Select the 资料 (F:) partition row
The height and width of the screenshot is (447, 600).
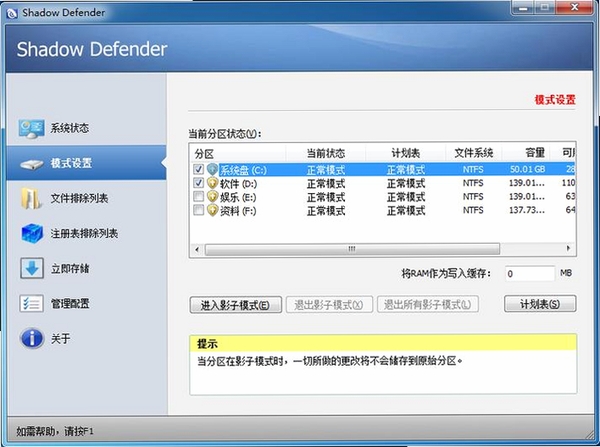(x=383, y=210)
